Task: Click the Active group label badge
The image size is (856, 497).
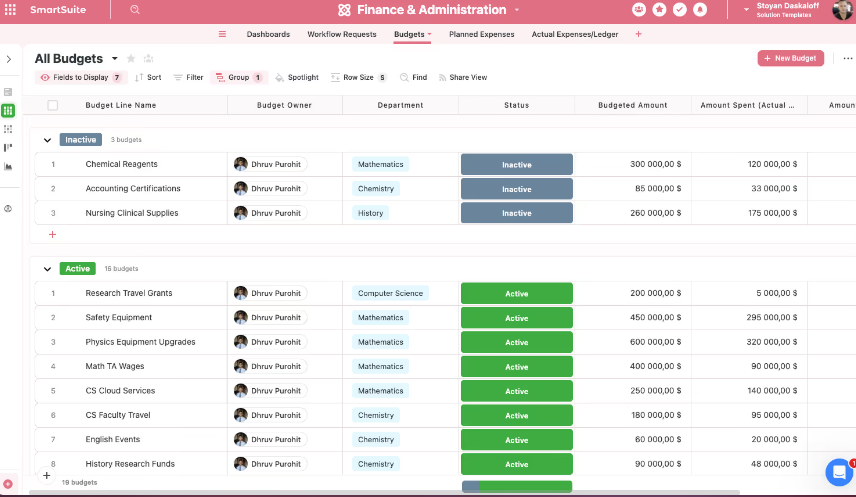Action: (78, 269)
